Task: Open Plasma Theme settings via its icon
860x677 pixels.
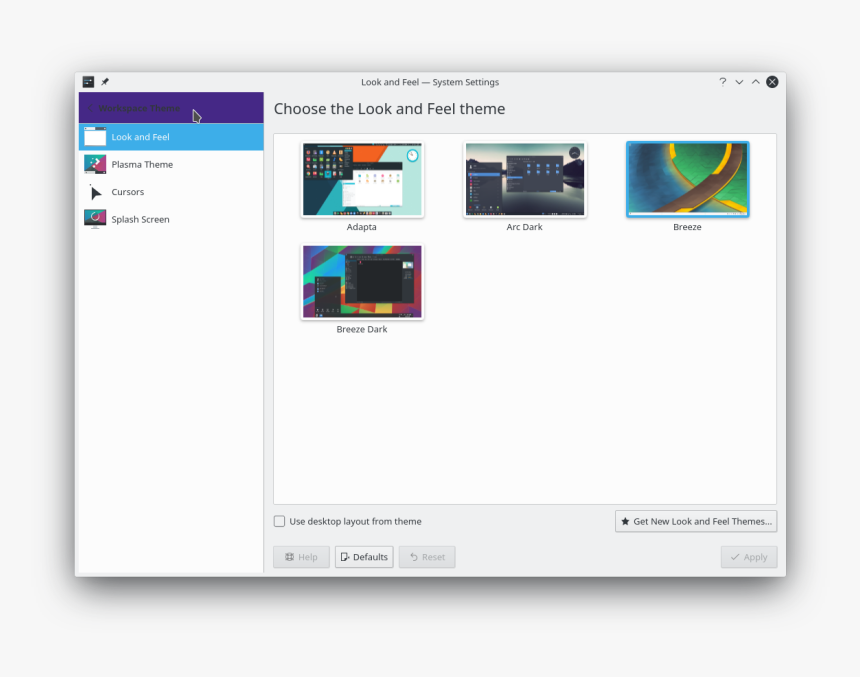Action: coord(94,163)
